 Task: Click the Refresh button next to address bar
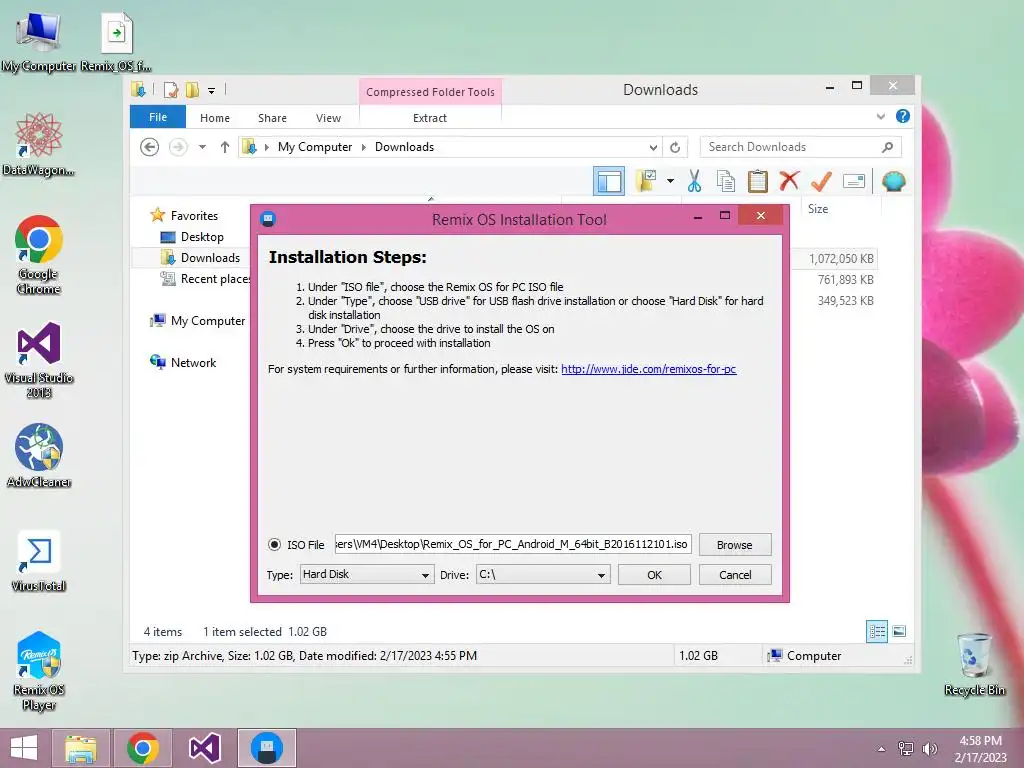tap(675, 147)
